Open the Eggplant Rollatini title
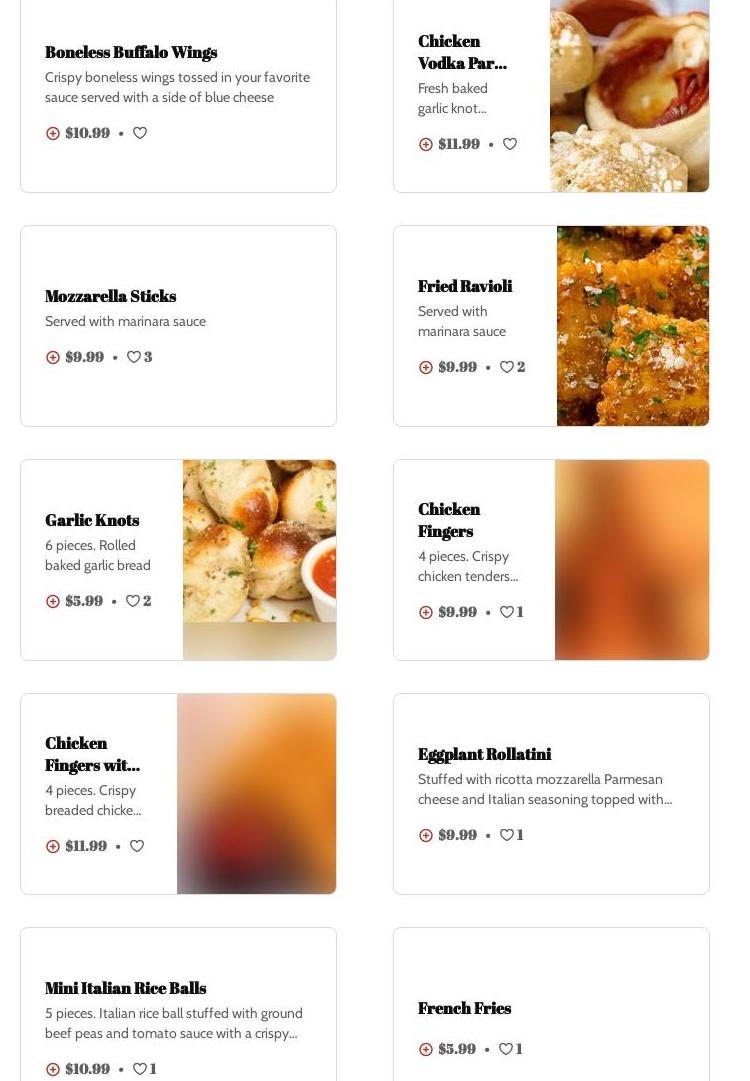750x1081 pixels. pyautogui.click(x=485, y=754)
